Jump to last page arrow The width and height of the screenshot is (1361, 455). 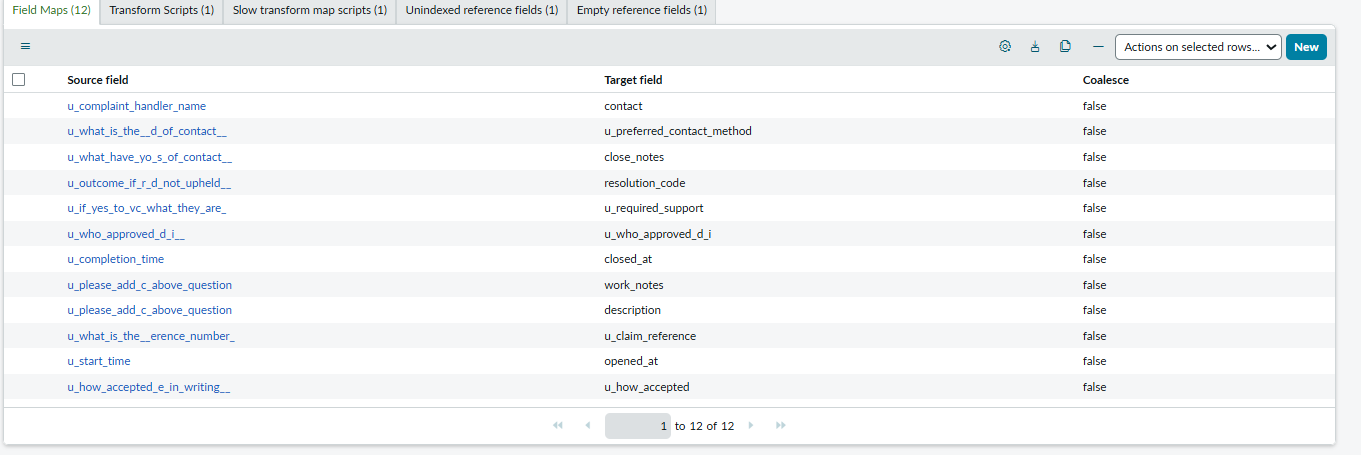(781, 426)
